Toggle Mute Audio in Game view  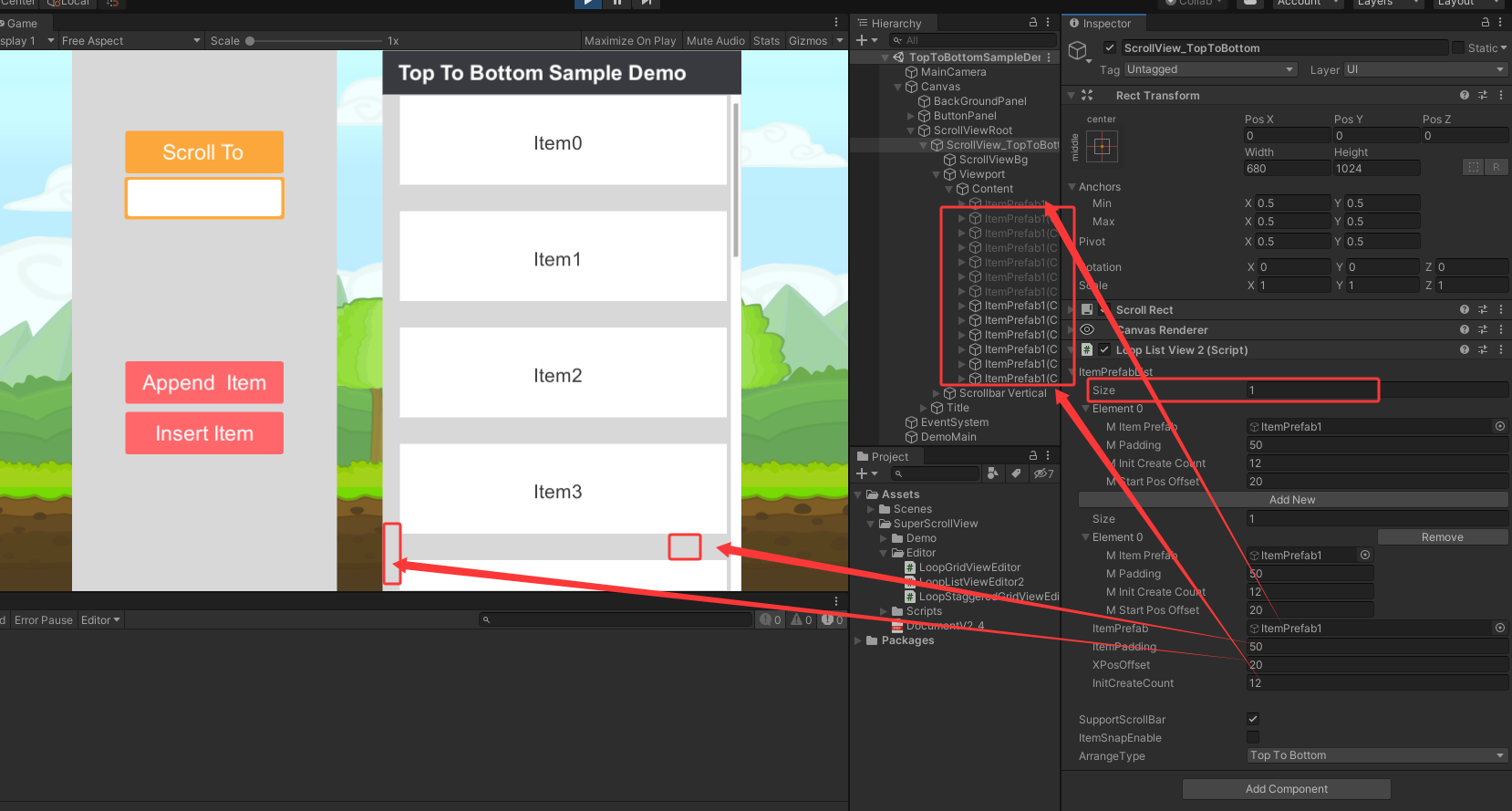[x=716, y=40]
